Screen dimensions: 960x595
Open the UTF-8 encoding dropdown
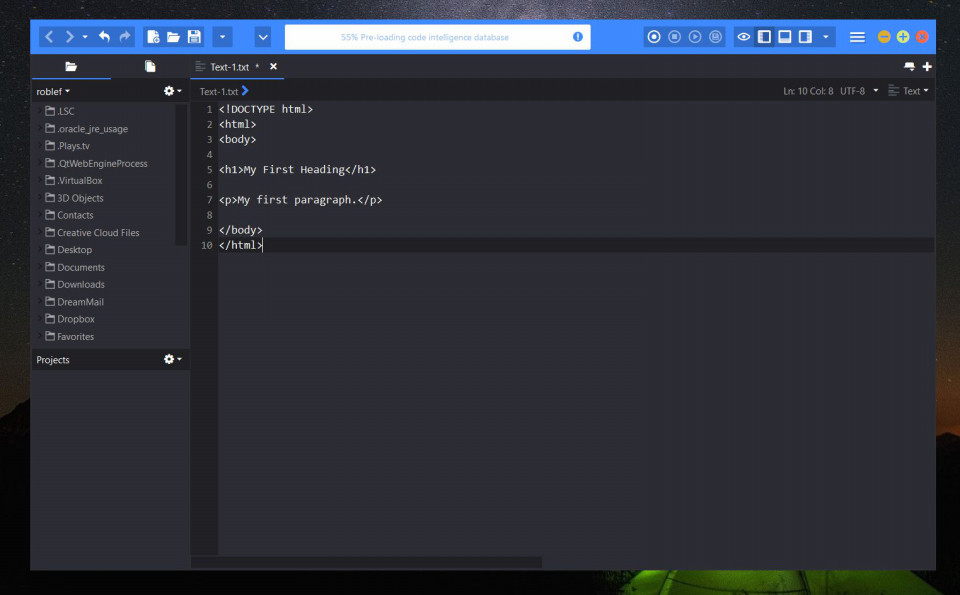click(x=859, y=91)
